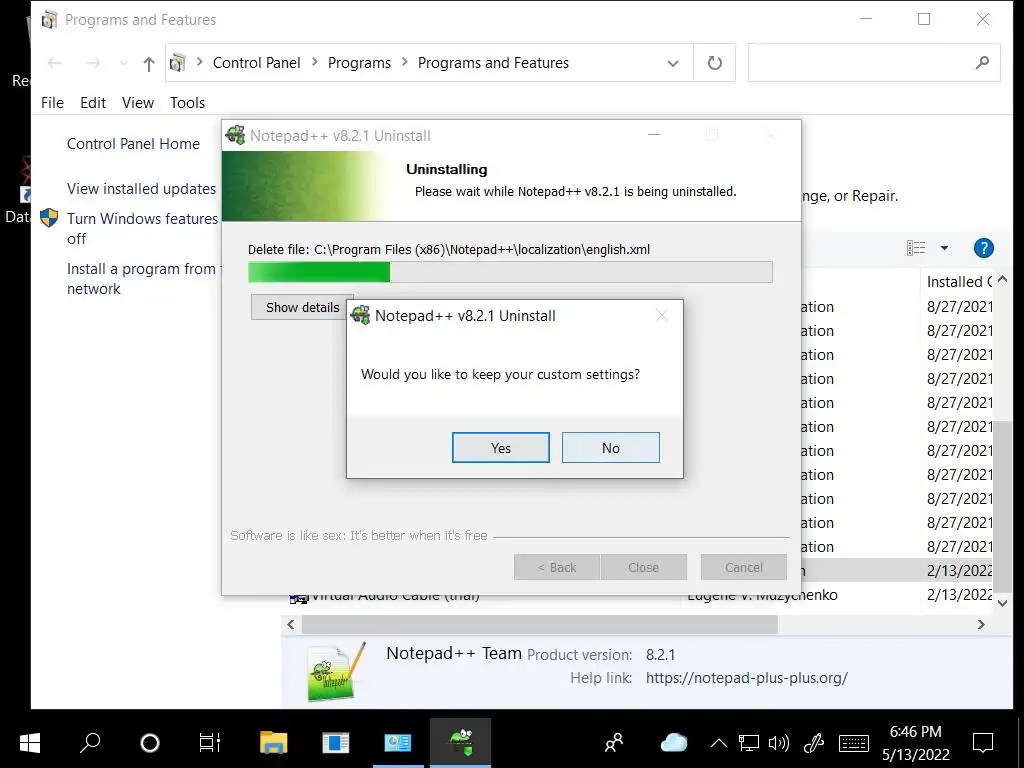Choose No in the uninstall confirmation dialog
Viewport: 1024px width, 768px height.
coord(611,448)
